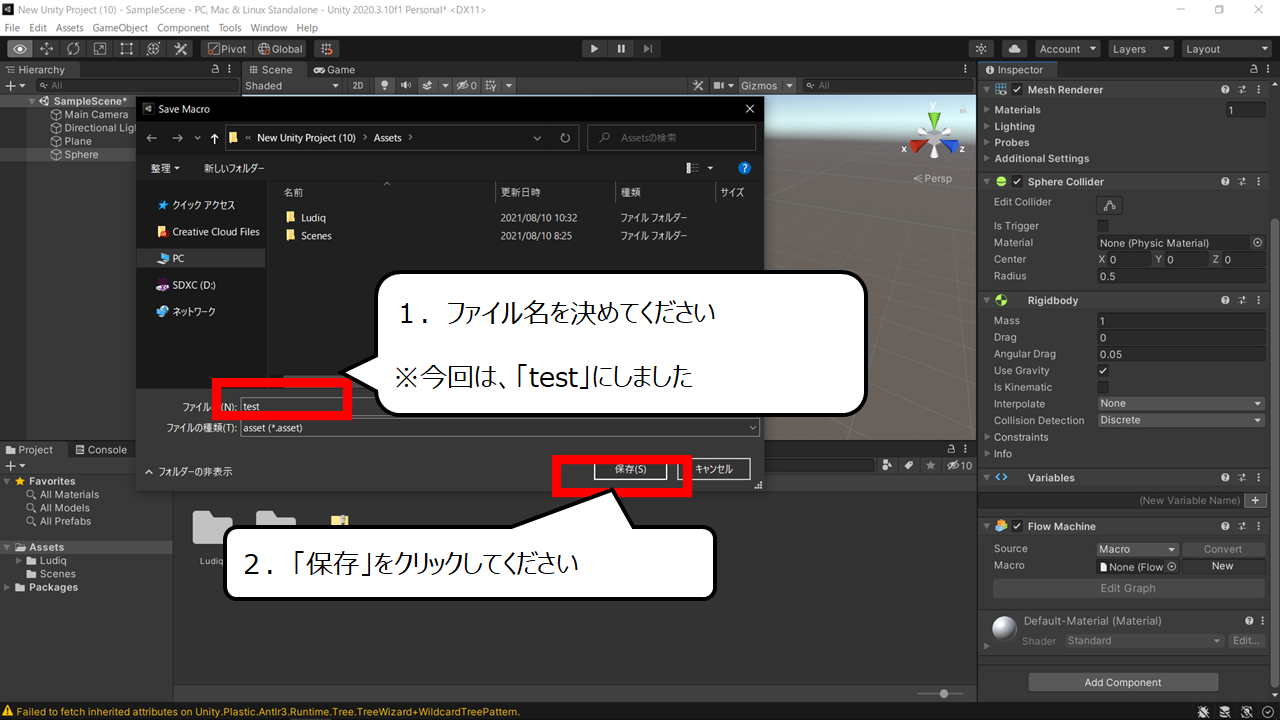Toggle Global handle rotation
Viewport: 1280px width, 720px height.
[x=280, y=48]
